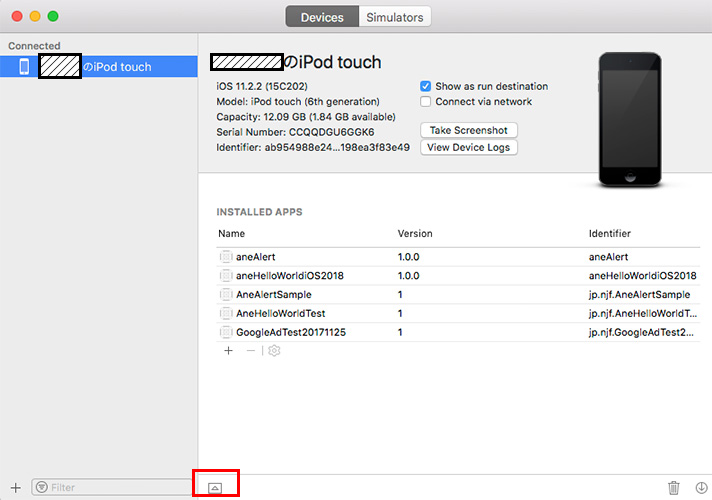The height and width of the screenshot is (500, 712).
Task: Click the trash icon to clear console
Action: pyautogui.click(x=674, y=488)
